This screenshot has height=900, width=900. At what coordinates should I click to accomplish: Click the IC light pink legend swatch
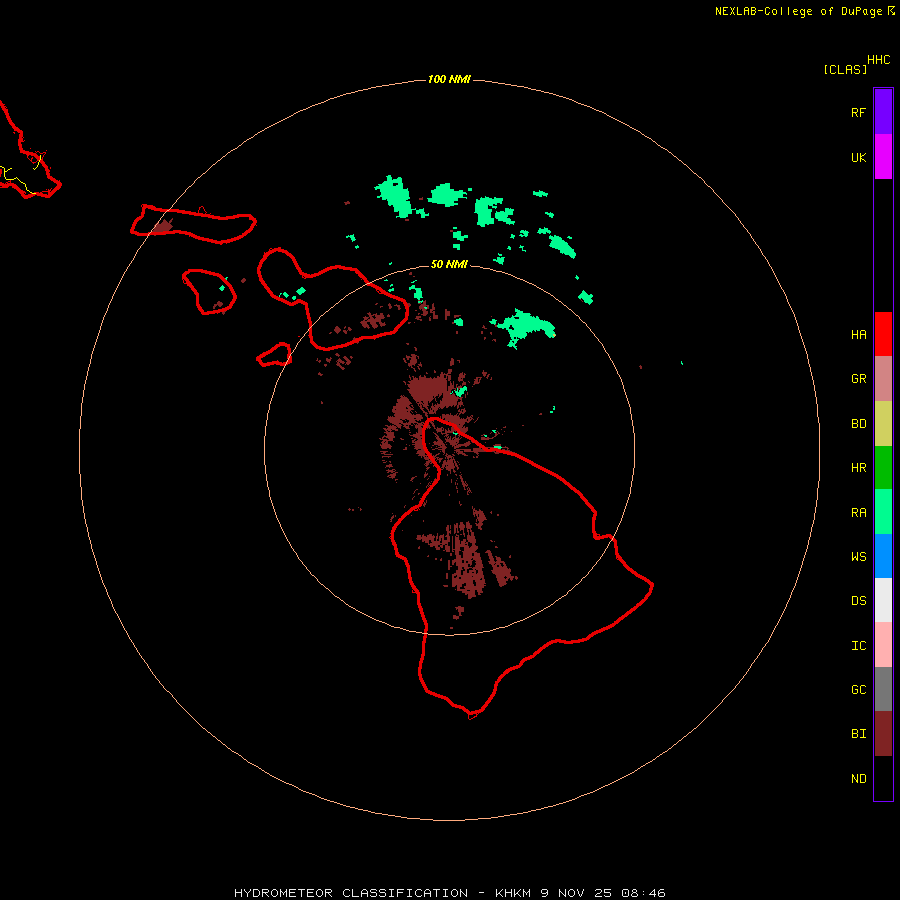pyautogui.click(x=883, y=645)
